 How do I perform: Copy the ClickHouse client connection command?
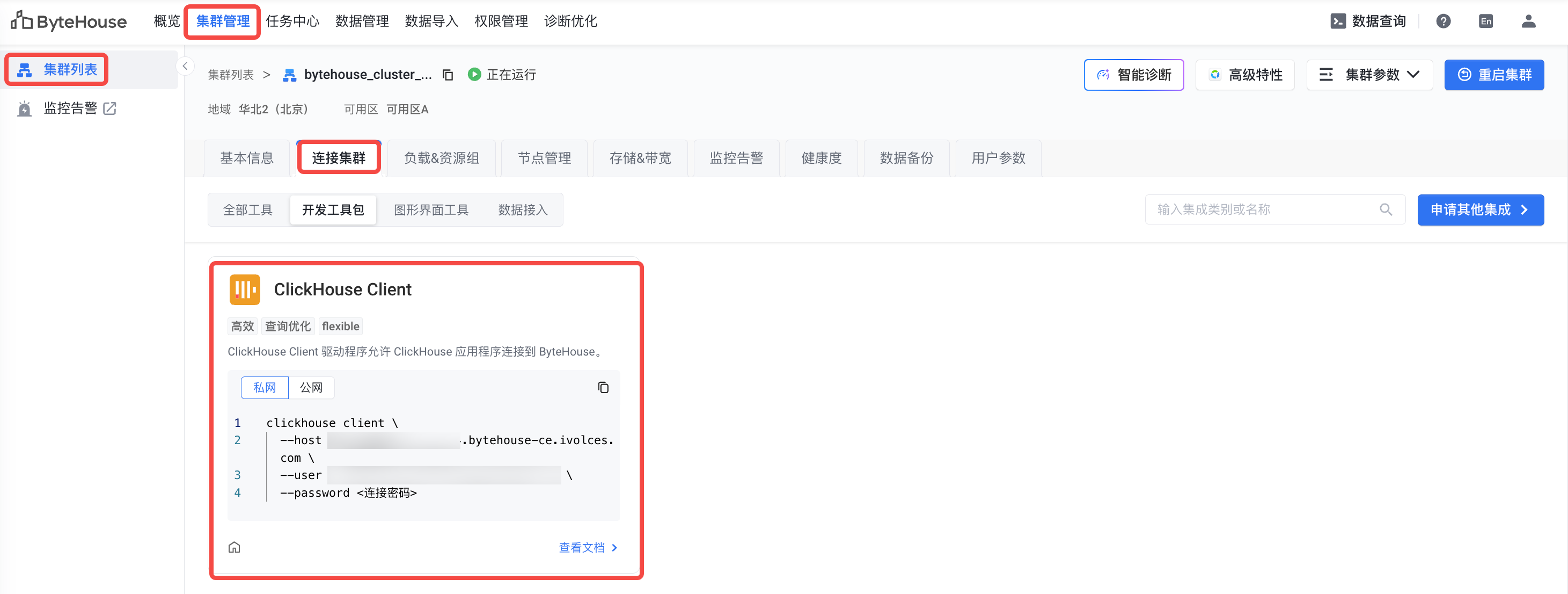[x=603, y=387]
